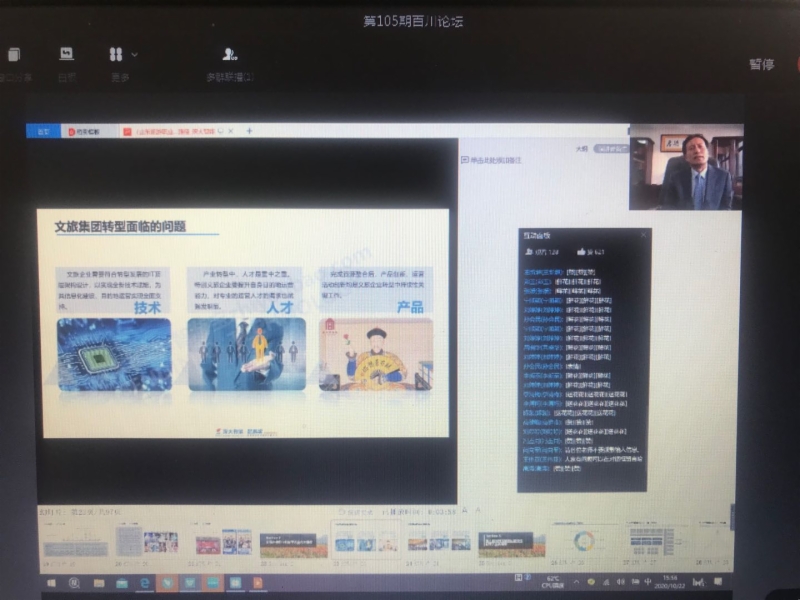Viewport: 800px width, 600px height.
Task: Open the Windows Start menu
Action: click(52, 583)
